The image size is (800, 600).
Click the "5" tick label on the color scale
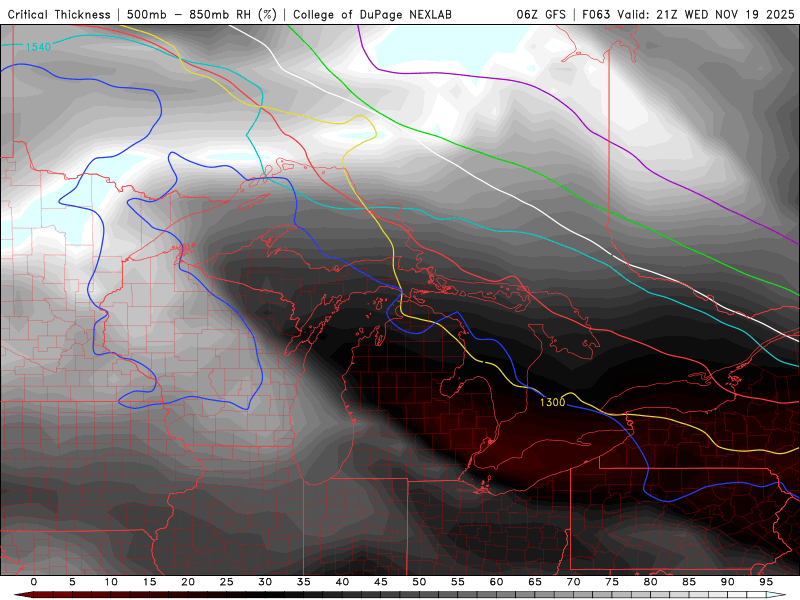pos(72,582)
